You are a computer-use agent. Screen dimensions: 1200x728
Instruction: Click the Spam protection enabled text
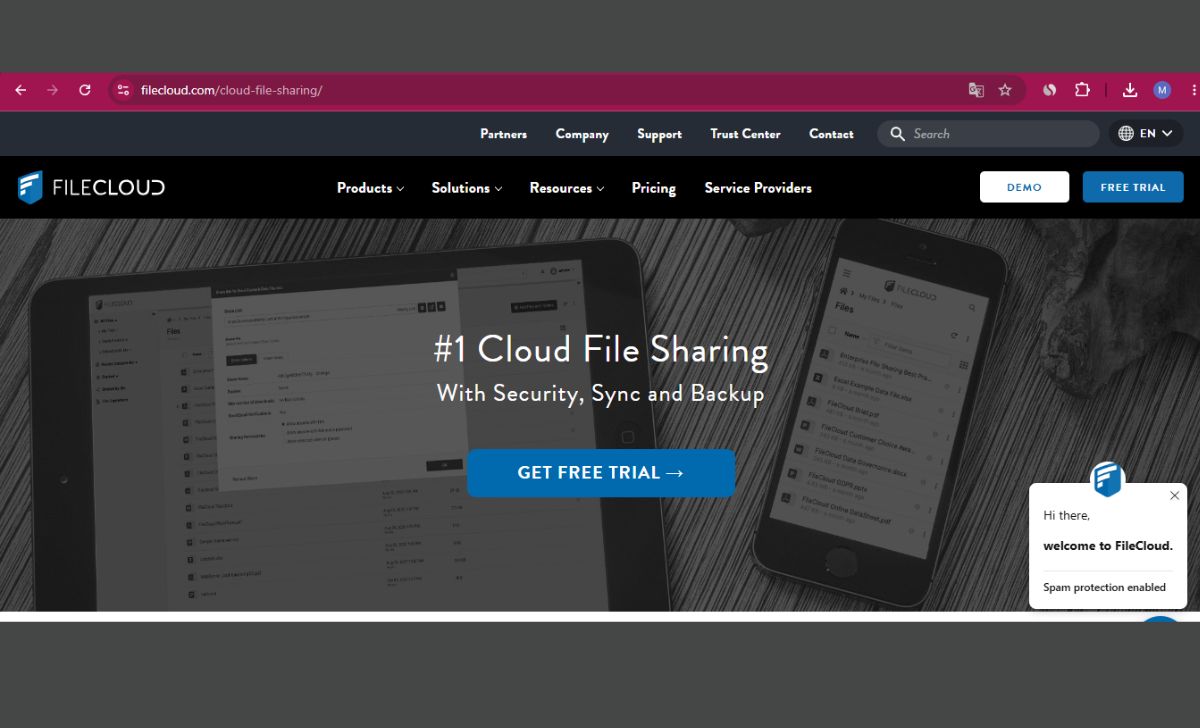pyautogui.click(x=1104, y=587)
